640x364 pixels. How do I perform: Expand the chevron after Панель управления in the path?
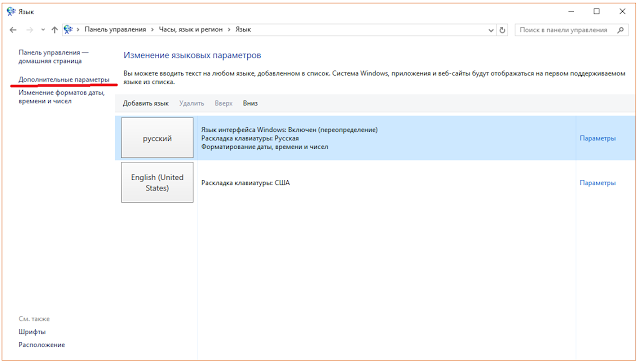tap(152, 29)
